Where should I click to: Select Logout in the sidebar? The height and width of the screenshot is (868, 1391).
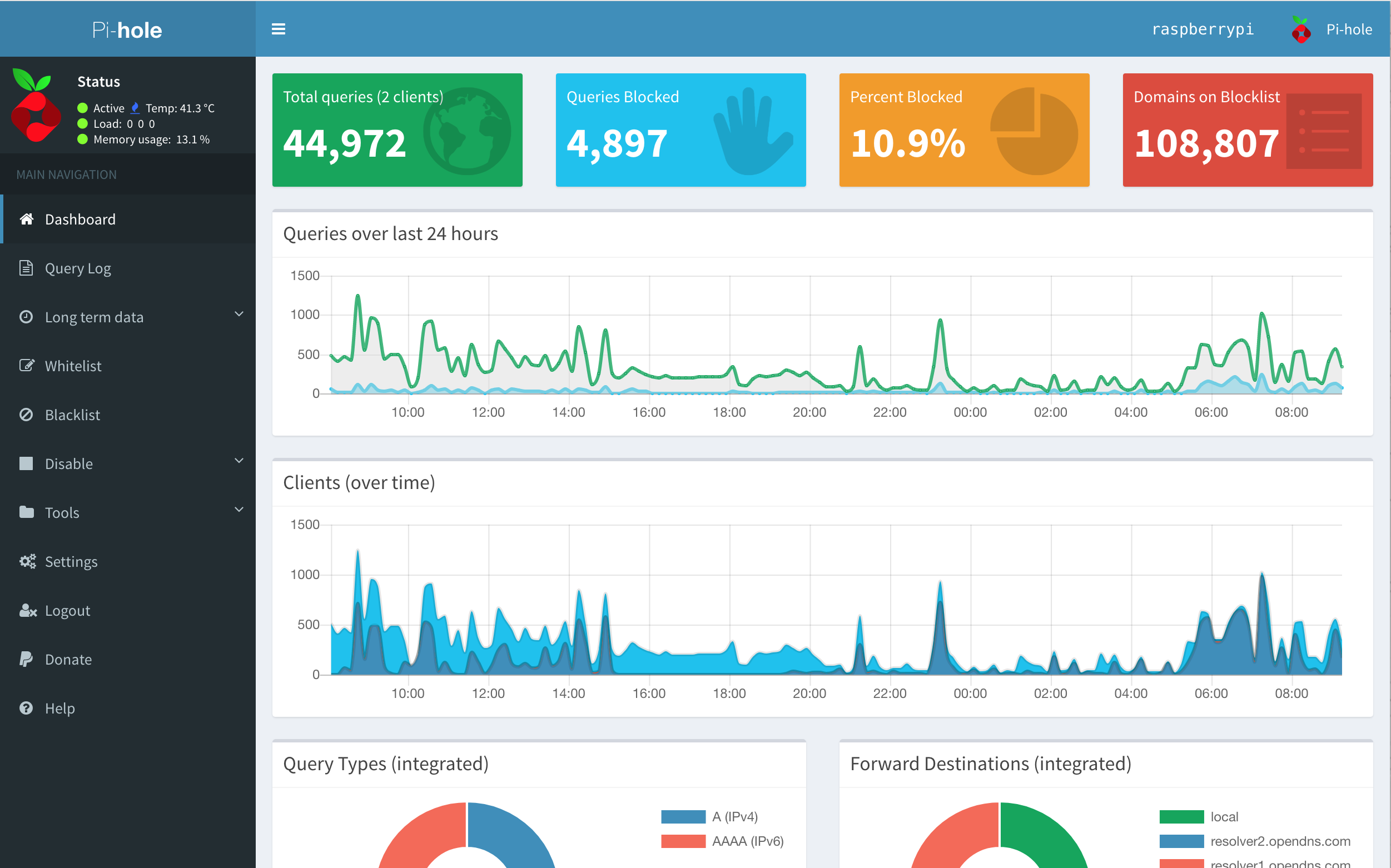pyautogui.click(x=127, y=610)
